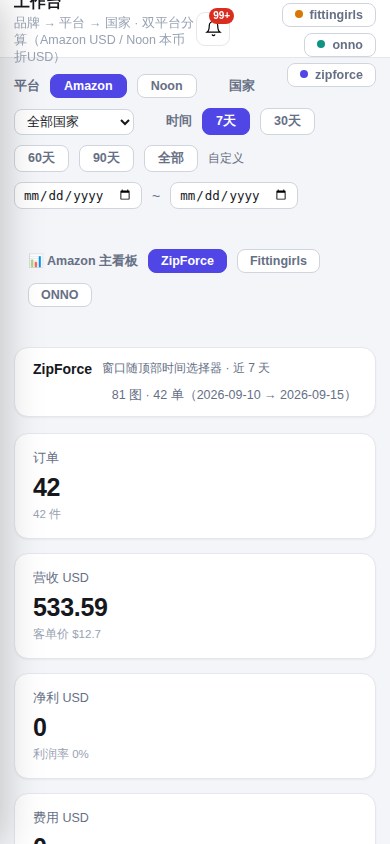Viewport: 390px width, 844px height.
Task: Select the 30天 time range
Action: 287,121
